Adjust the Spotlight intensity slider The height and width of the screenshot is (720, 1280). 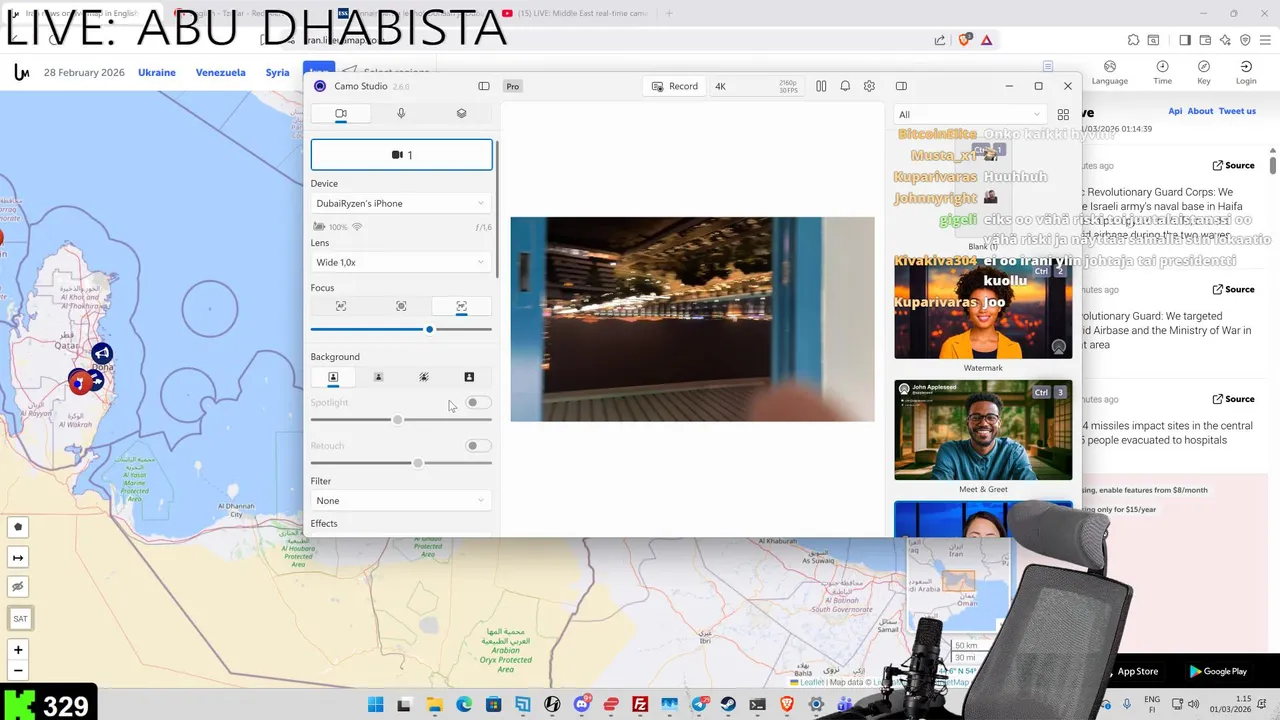[401, 420]
